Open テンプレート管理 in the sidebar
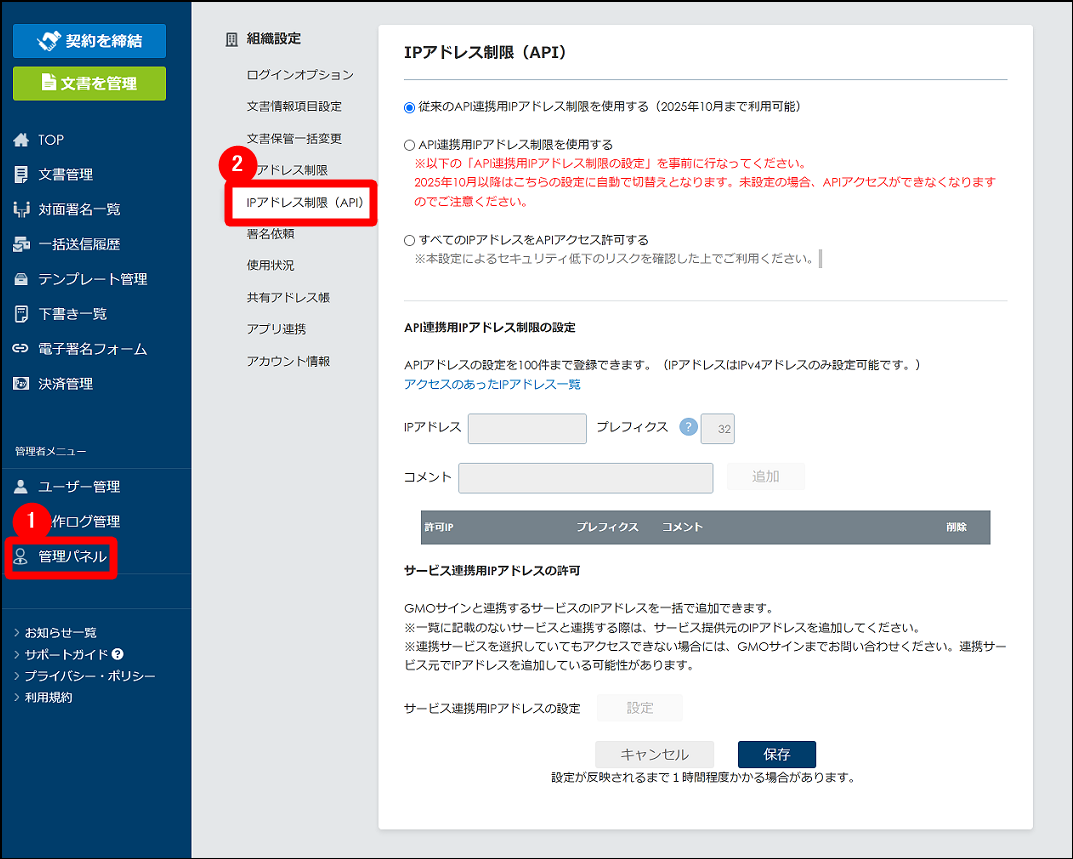 point(95,279)
